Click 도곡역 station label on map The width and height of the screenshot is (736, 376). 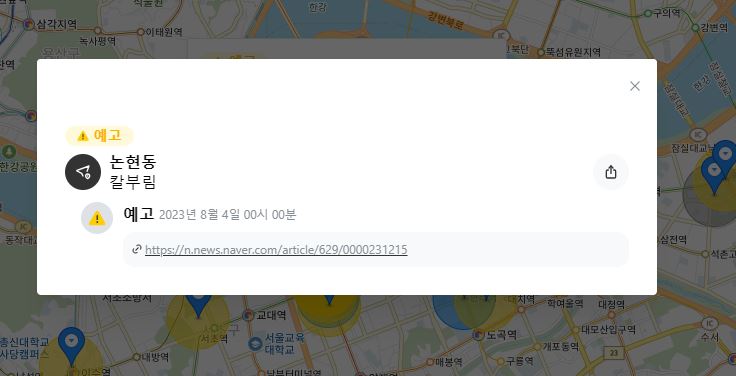click(x=501, y=335)
